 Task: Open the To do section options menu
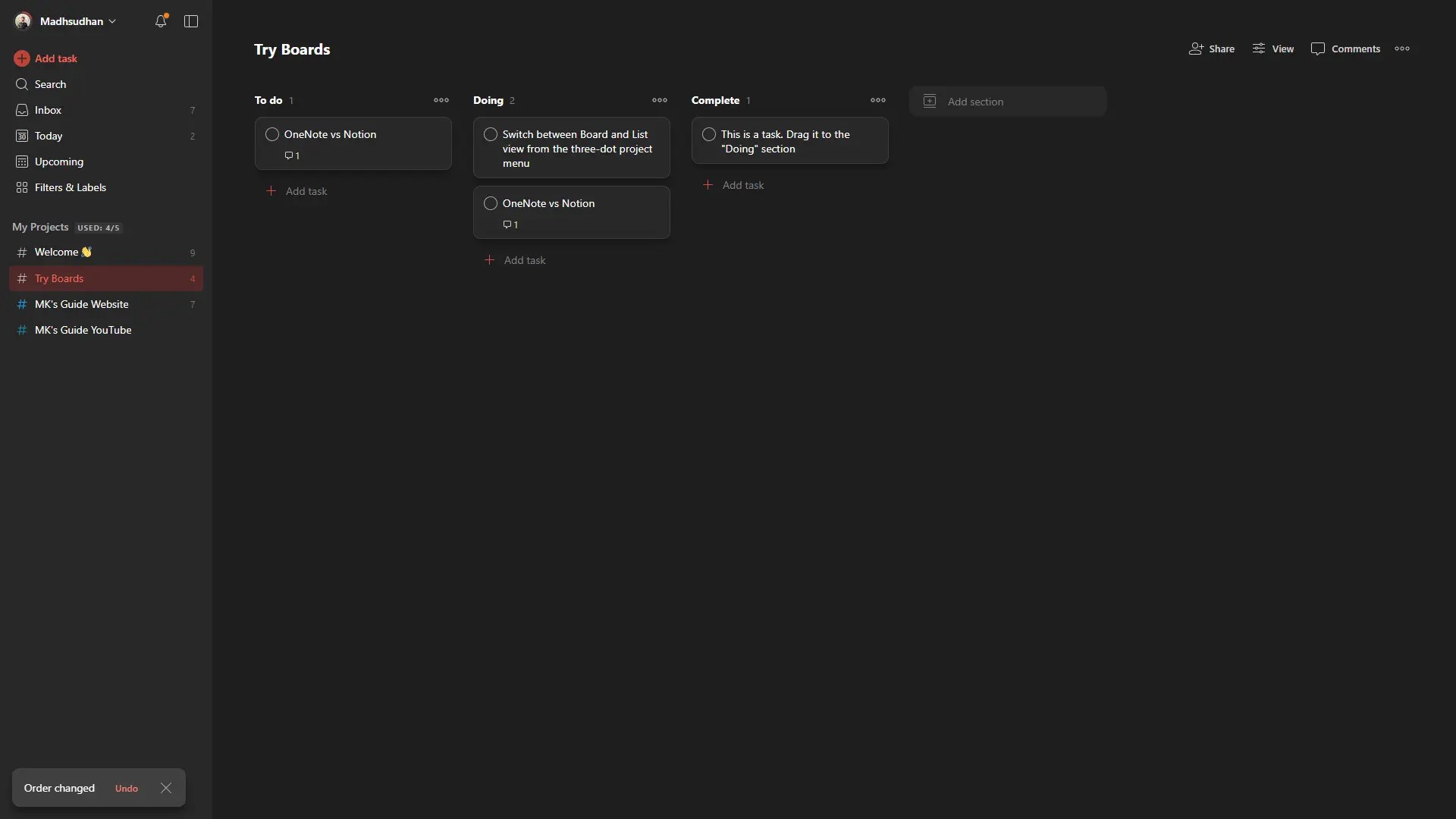tap(441, 99)
